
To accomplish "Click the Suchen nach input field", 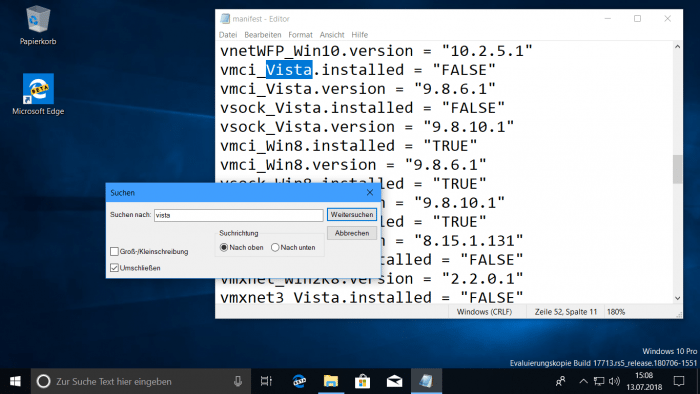I will (x=238, y=215).
